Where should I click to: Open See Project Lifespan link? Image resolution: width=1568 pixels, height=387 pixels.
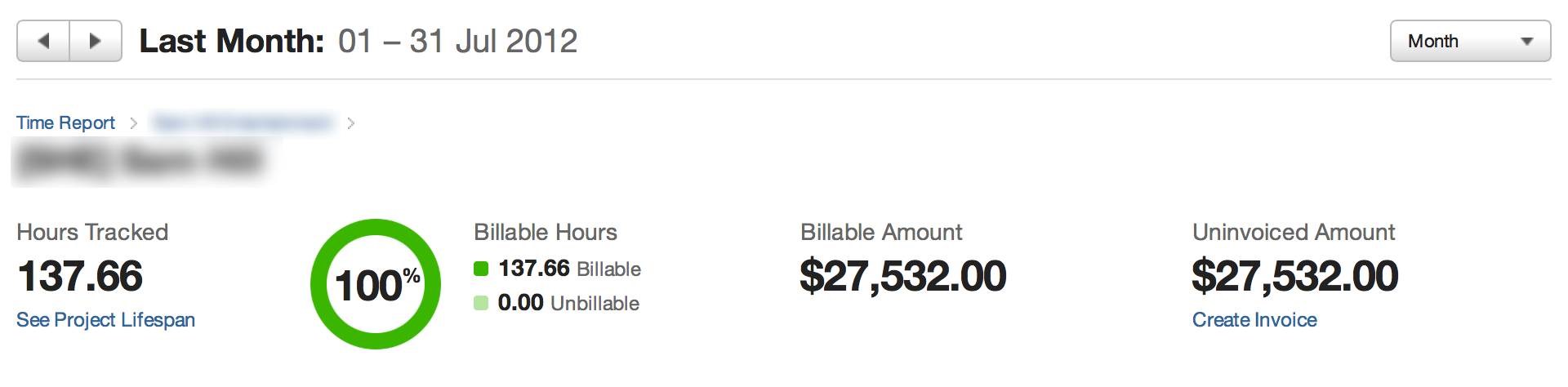tap(105, 320)
